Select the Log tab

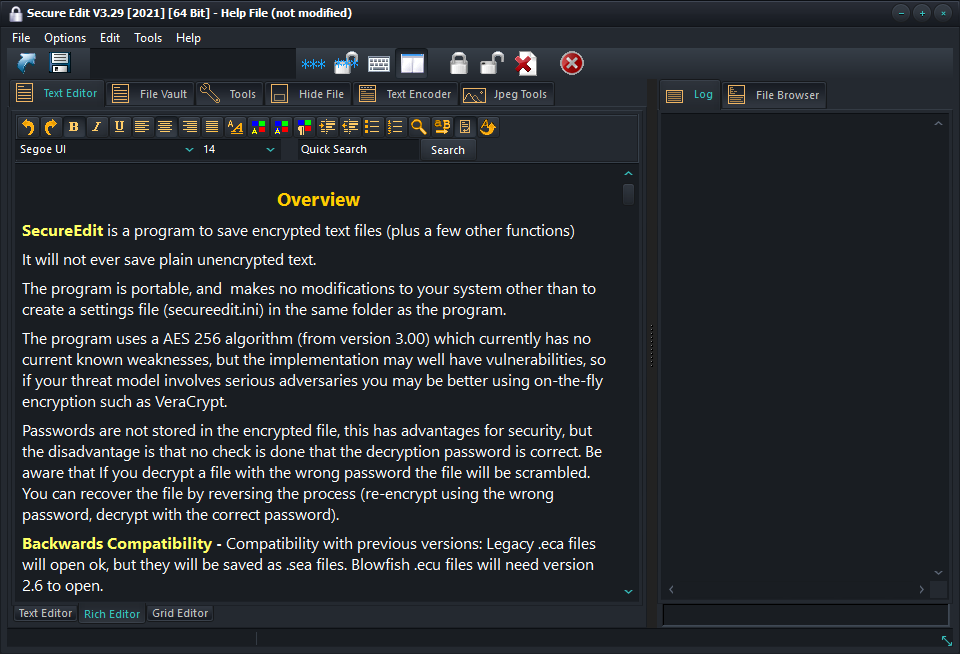[690, 95]
